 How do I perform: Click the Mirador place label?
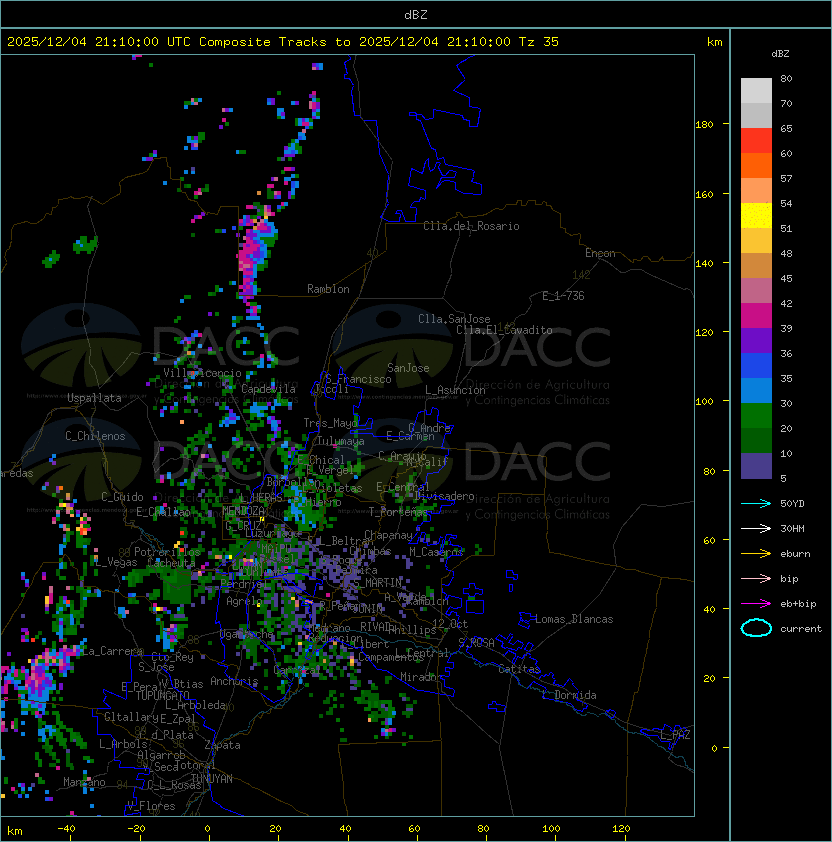[x=421, y=677]
